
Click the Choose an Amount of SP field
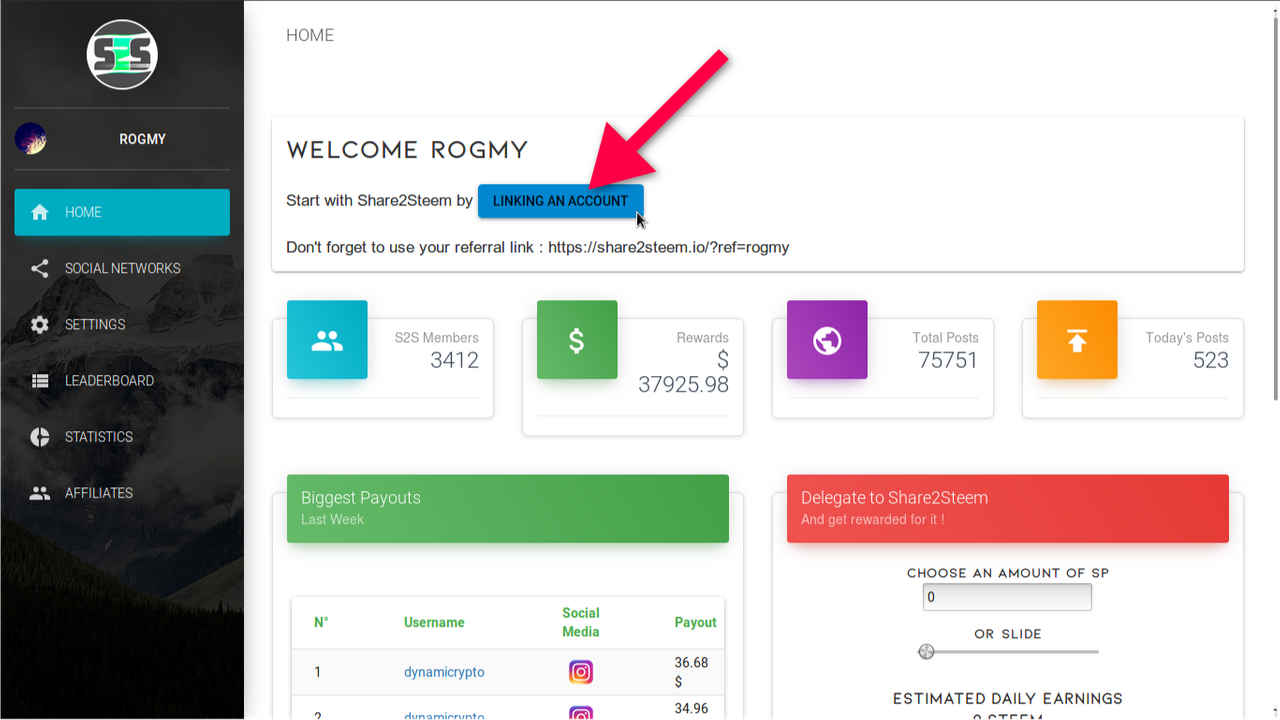[1007, 597]
